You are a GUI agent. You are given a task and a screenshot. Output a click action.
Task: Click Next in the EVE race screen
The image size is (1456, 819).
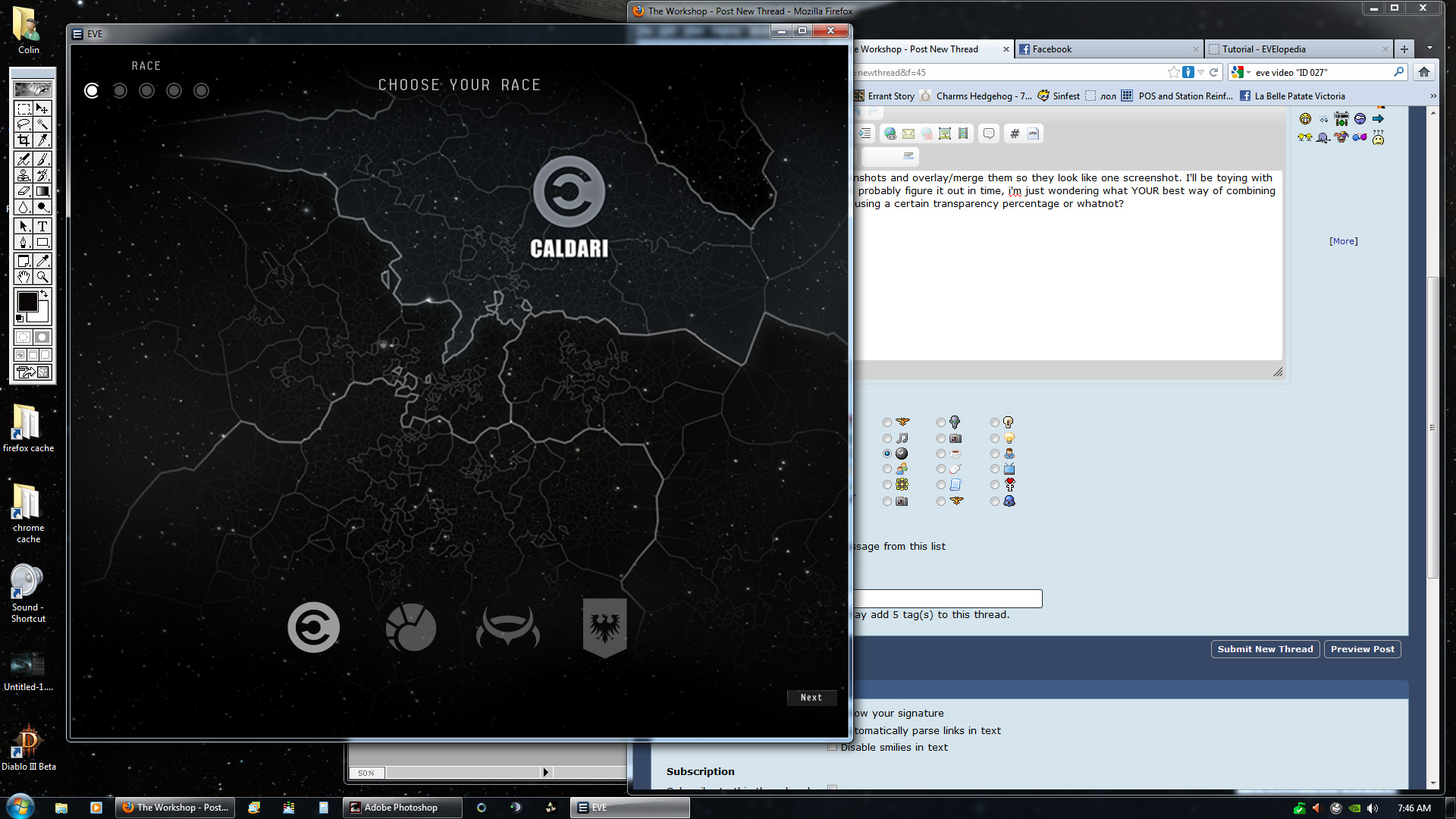811,698
